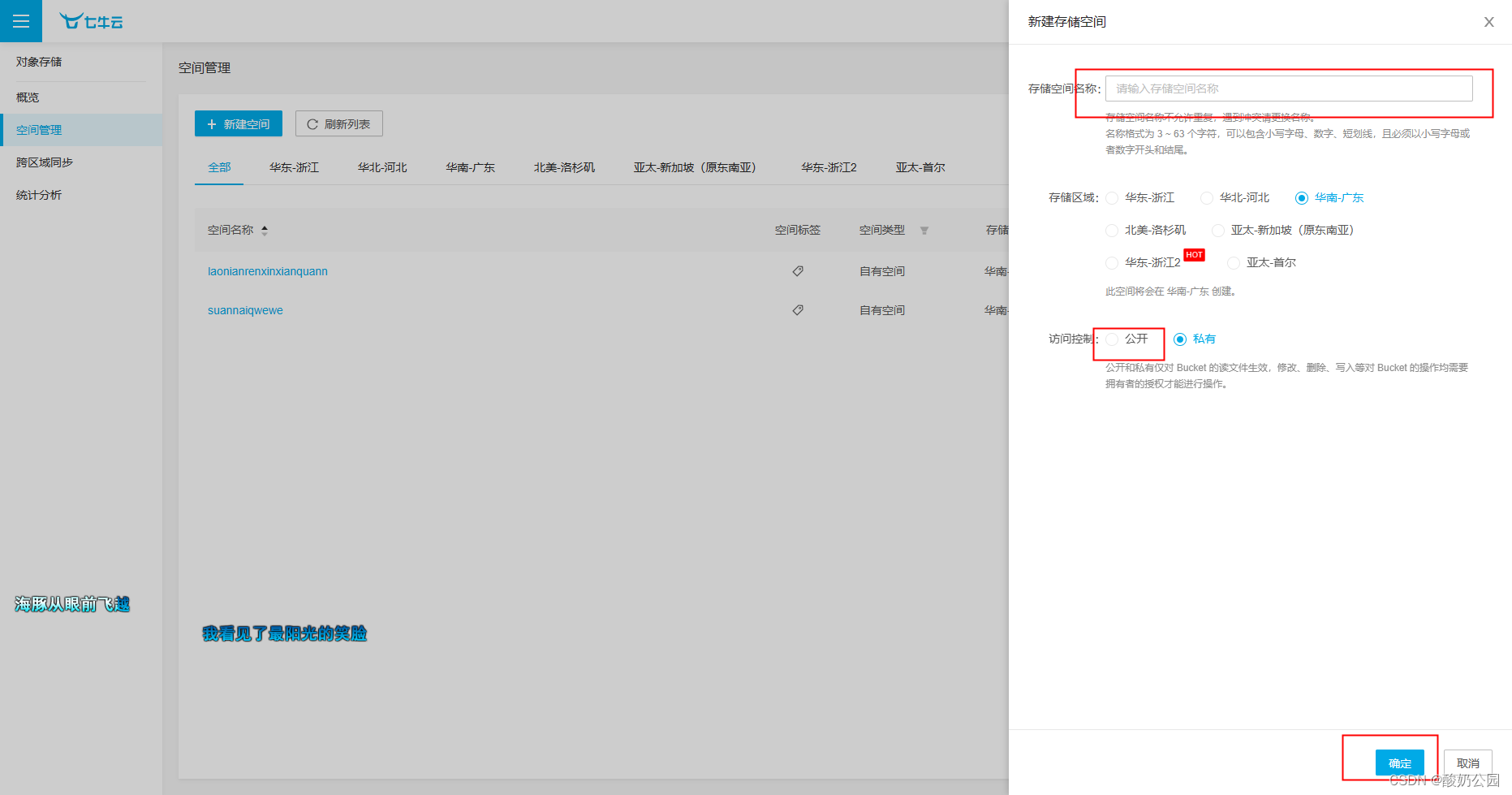Screen dimensions: 1512x795
Task: Click 对象存储 sidebar heading
Action: pos(39,62)
